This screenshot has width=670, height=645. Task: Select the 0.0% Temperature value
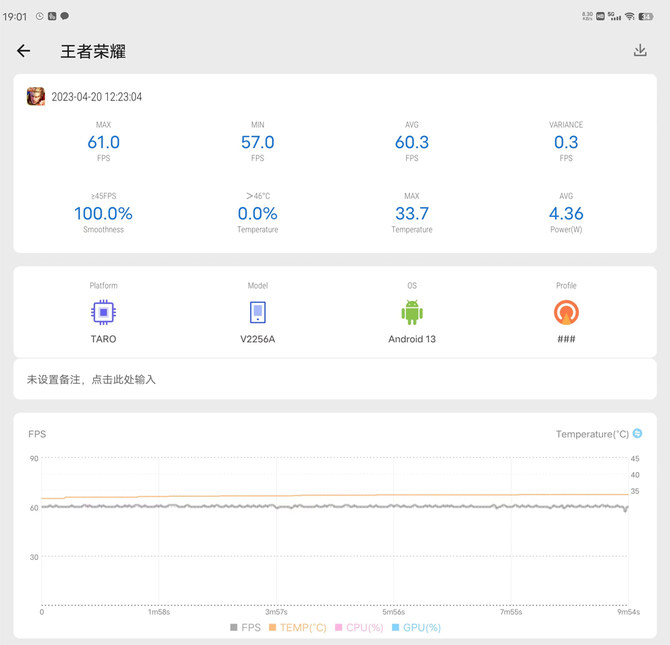[258, 214]
